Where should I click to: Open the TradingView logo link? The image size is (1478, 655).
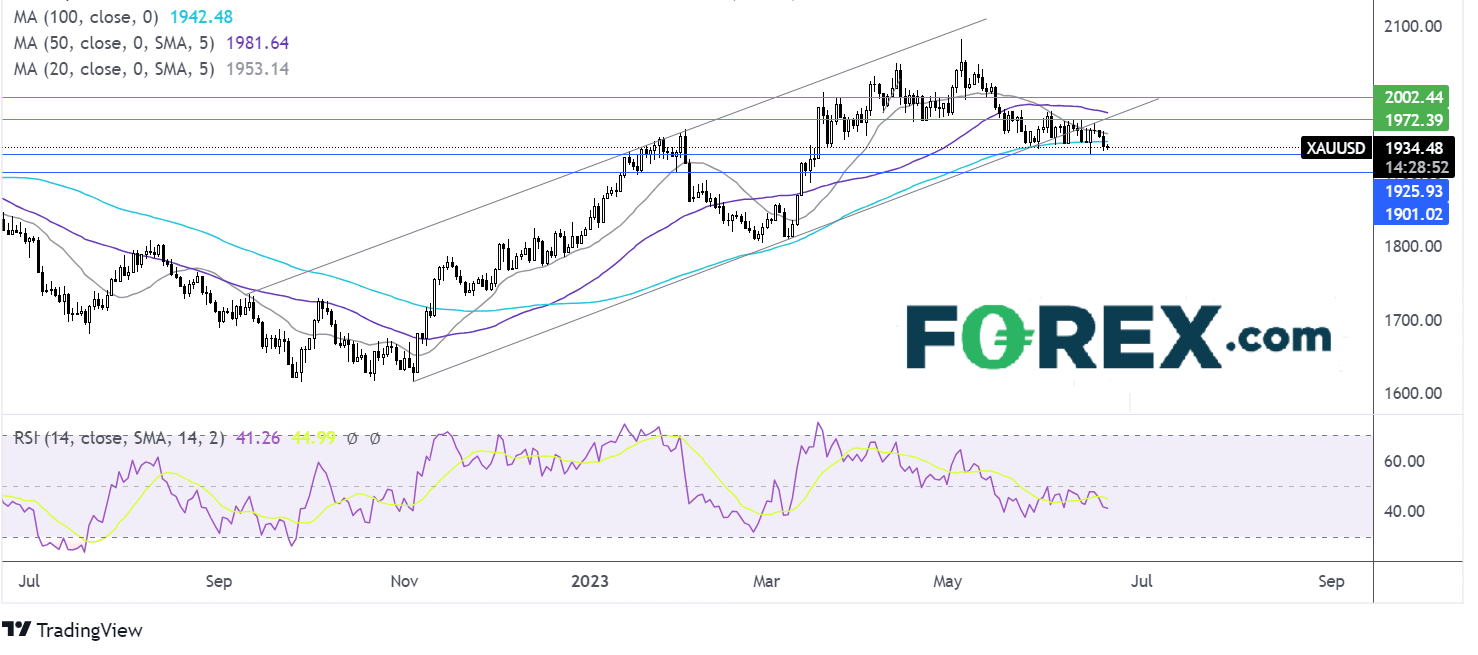click(73, 630)
